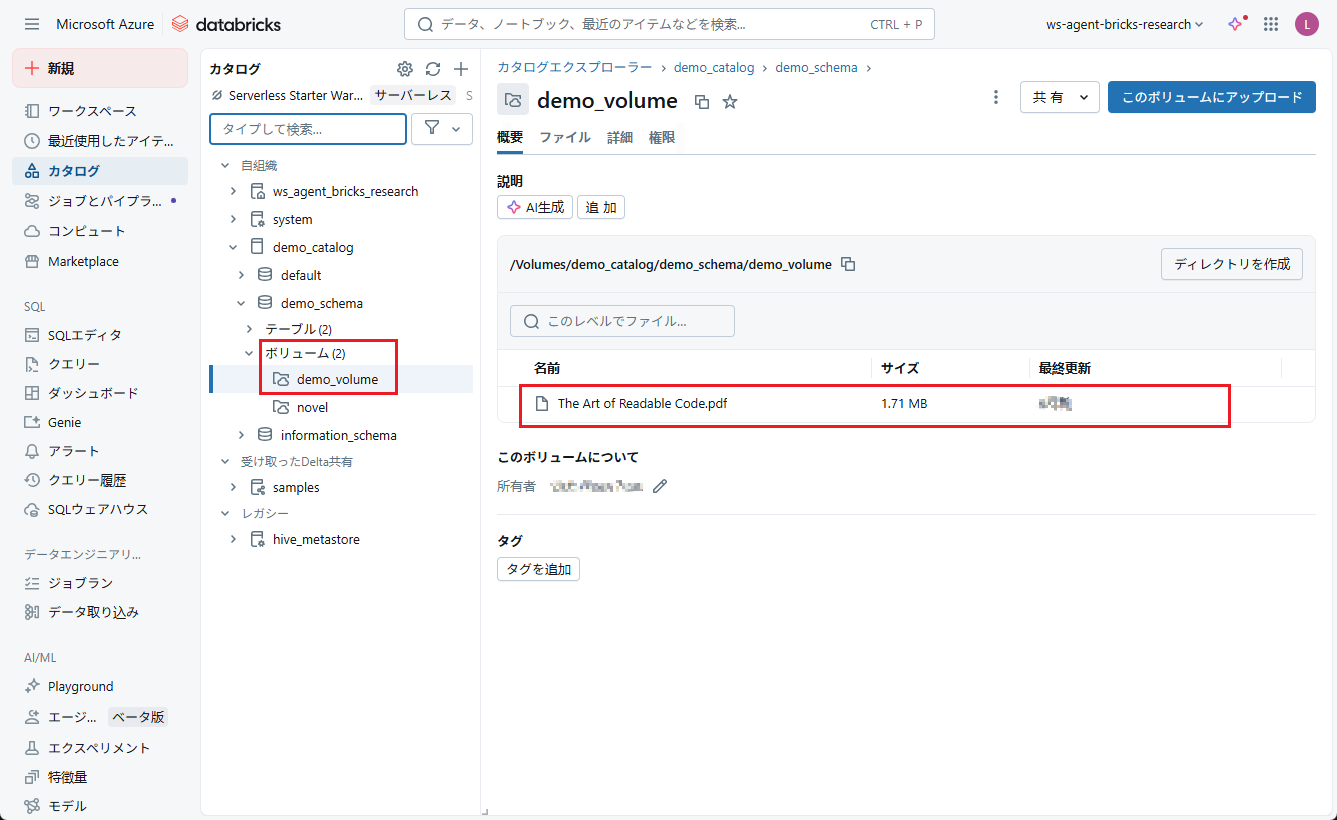The height and width of the screenshot is (820, 1337).
Task: Open the Share dropdown button
Action: [1060, 97]
